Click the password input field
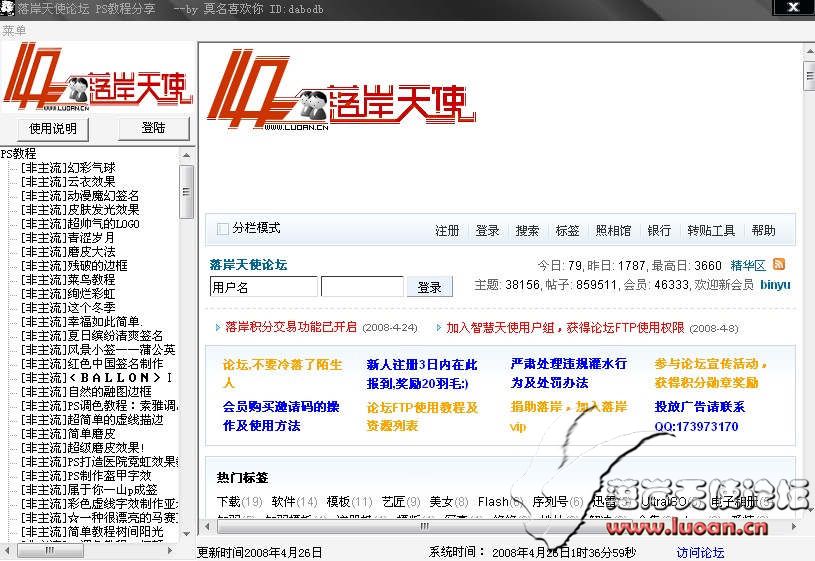This screenshot has width=815, height=561. click(x=362, y=287)
